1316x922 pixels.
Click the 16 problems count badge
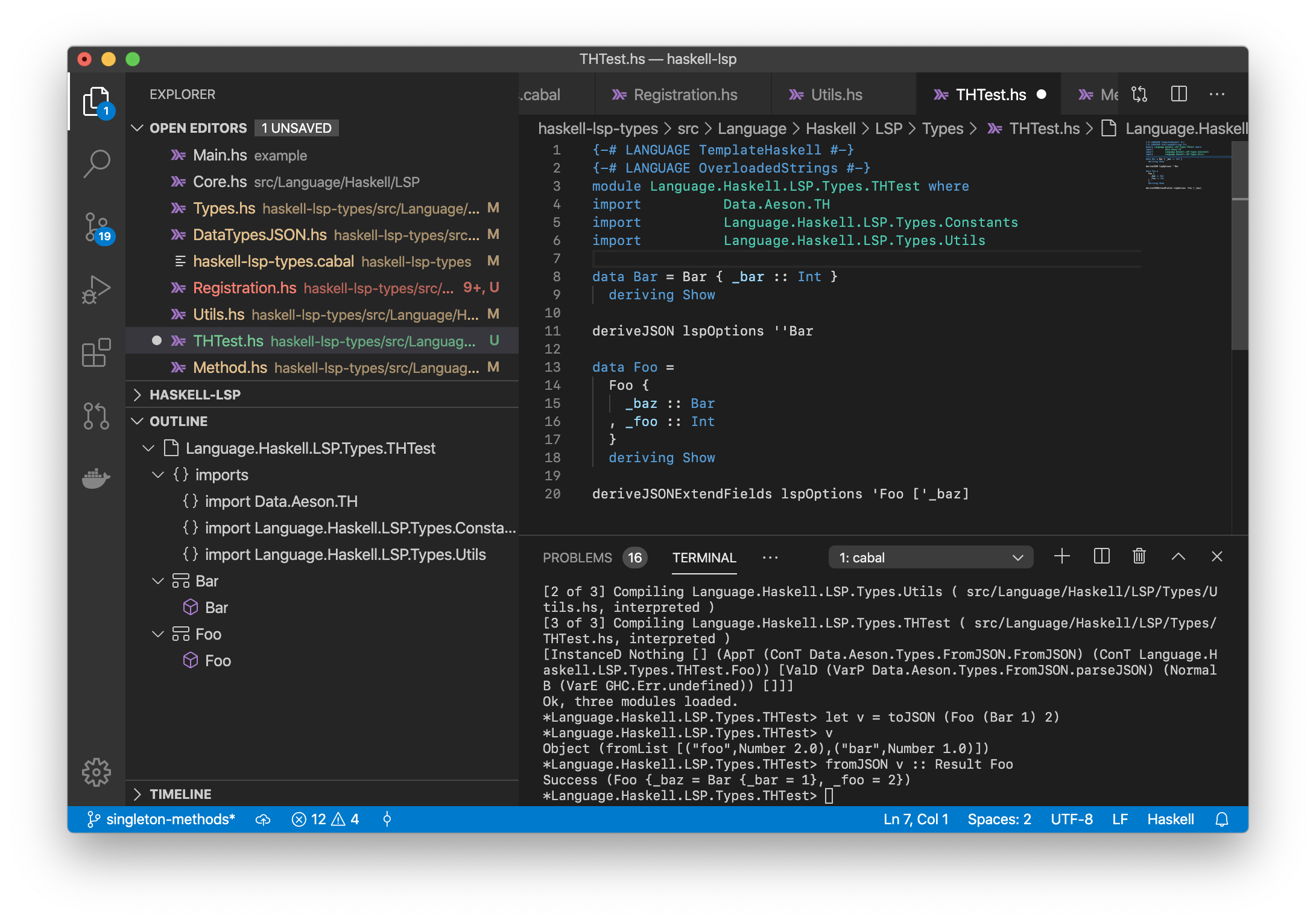tap(634, 558)
